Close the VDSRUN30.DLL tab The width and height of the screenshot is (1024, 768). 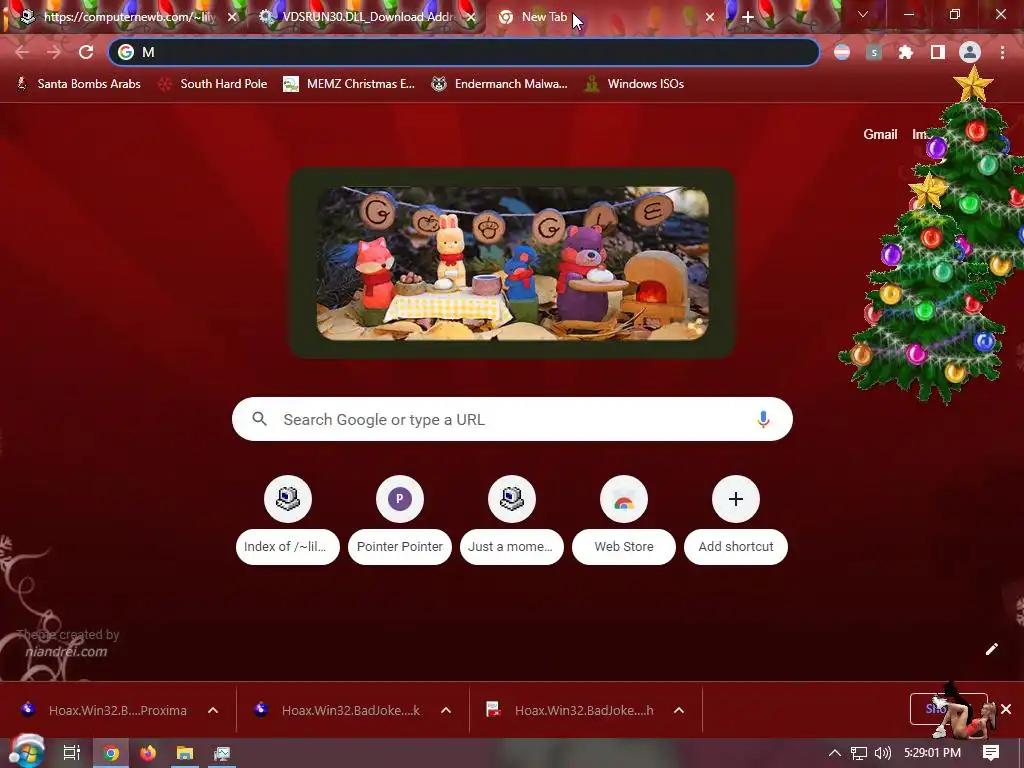(472, 18)
